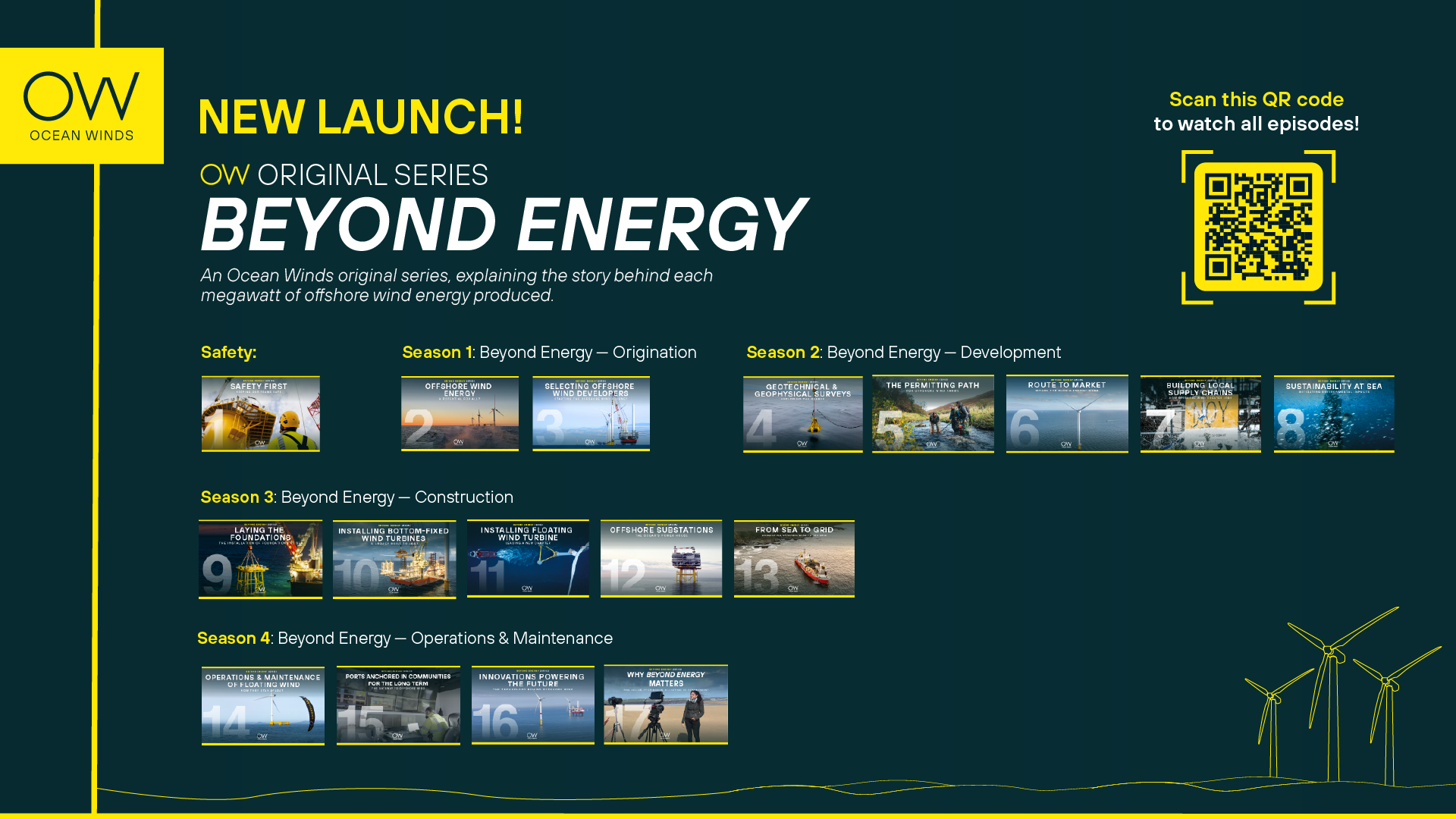Viewport: 1456px width, 819px height.
Task: Open Selecting Offshore Wind Developers episode
Action: click(591, 413)
